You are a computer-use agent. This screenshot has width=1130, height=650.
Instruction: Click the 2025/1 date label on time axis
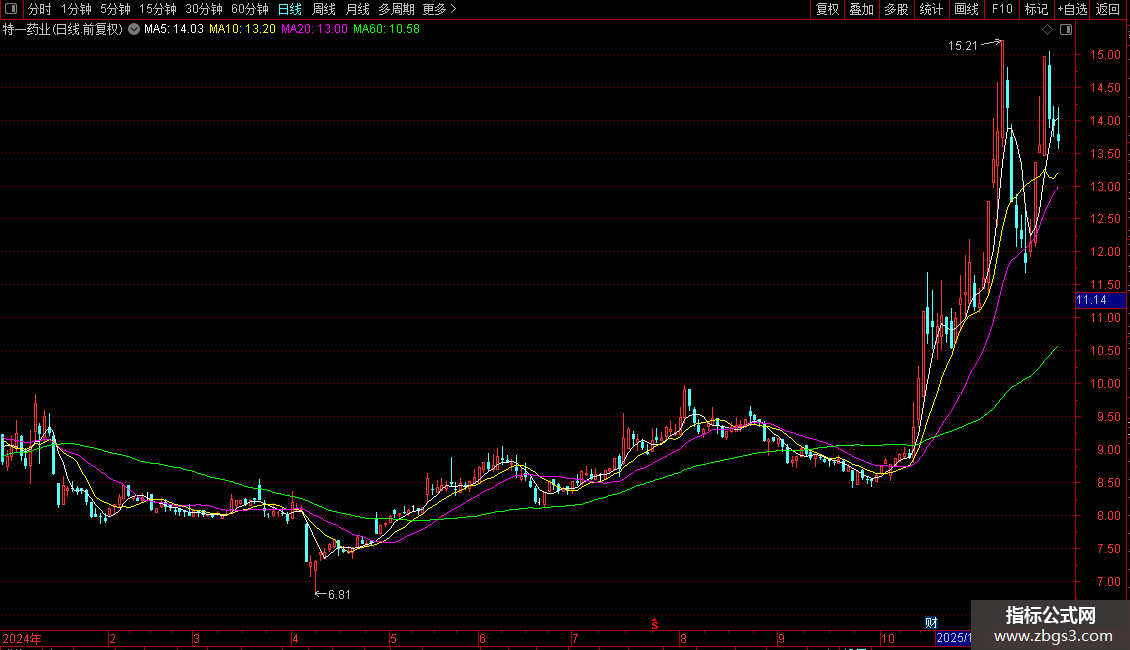click(954, 638)
